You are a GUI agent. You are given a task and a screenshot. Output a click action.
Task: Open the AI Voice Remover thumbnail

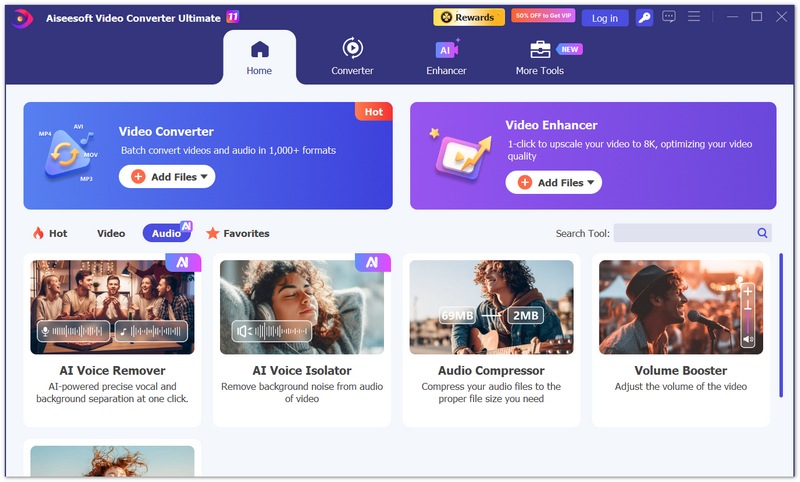pos(112,307)
